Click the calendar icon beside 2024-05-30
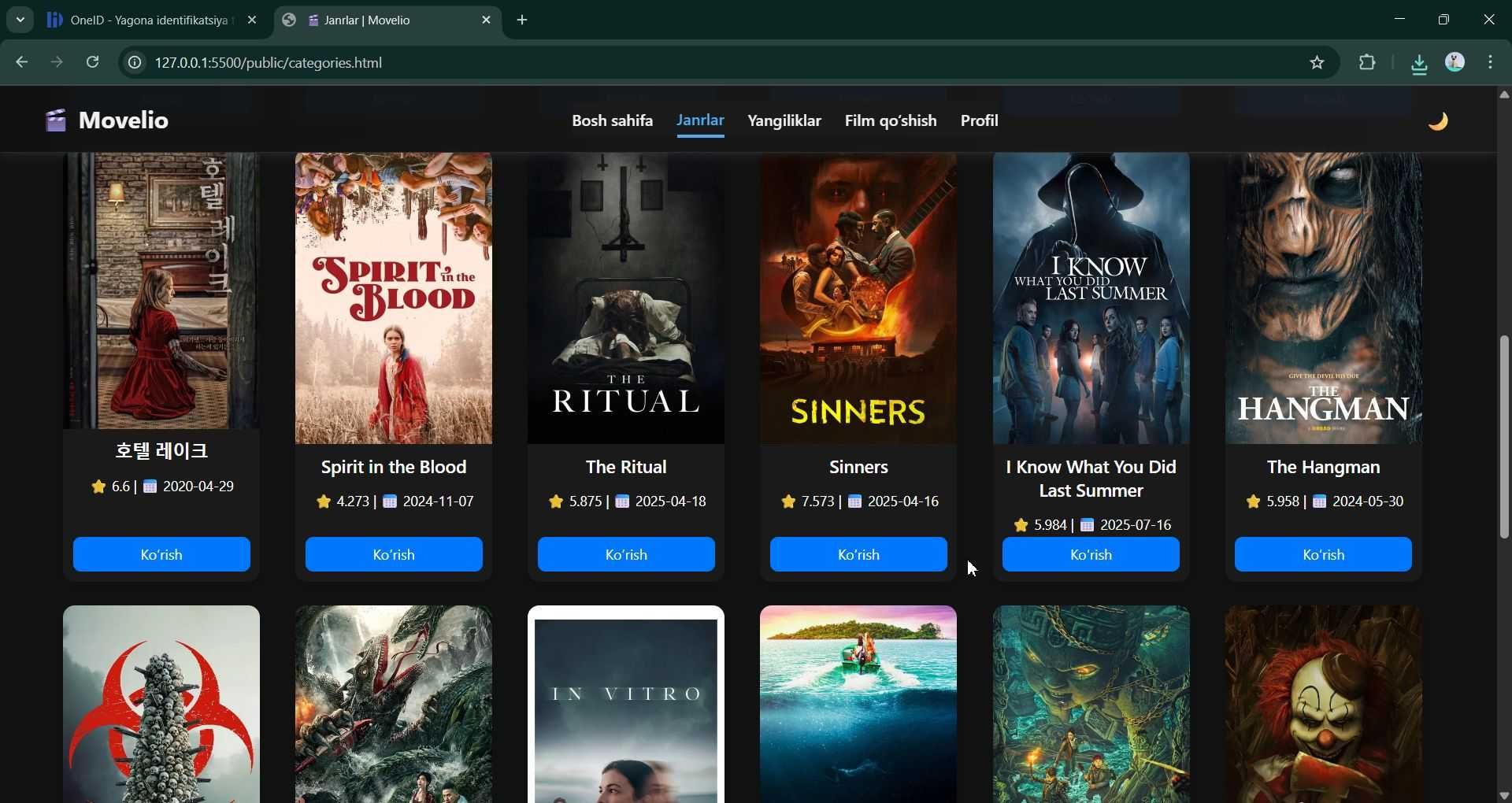 pos(1320,501)
